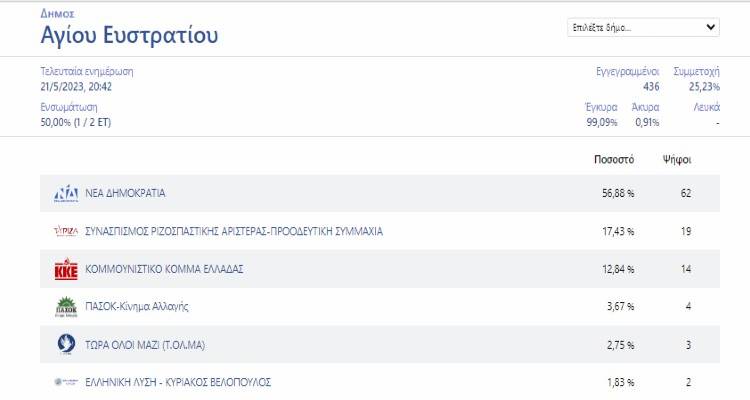Click the ΣΥΡΙΖΑ party logo
750x400 pixels.
click(x=66, y=231)
